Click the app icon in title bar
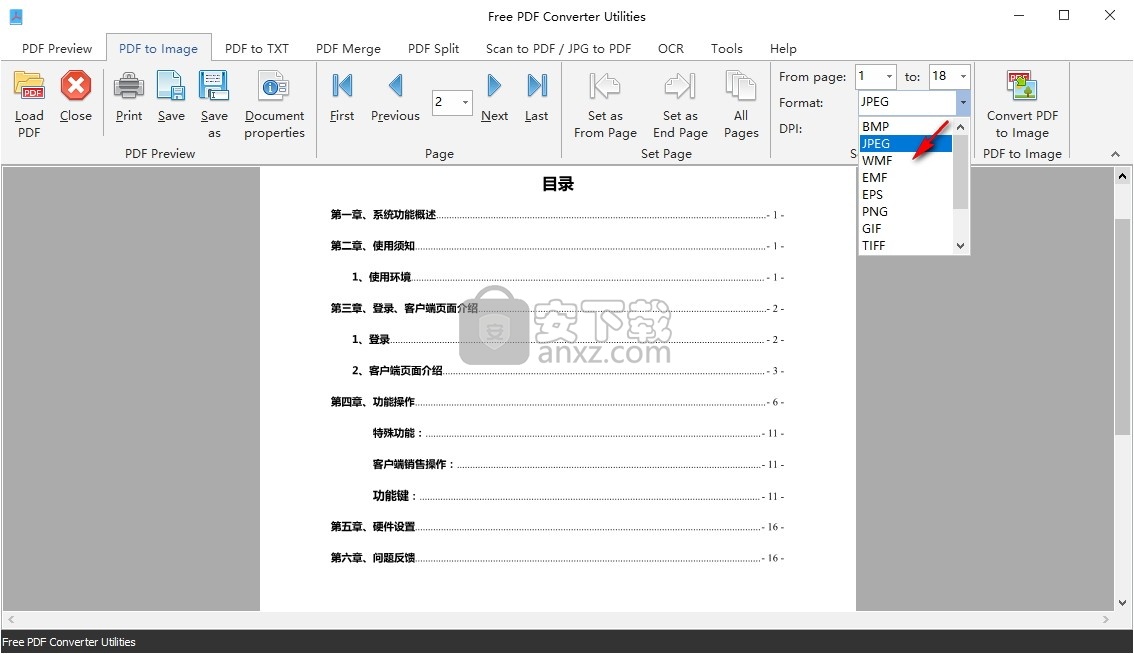The height and width of the screenshot is (654, 1134). pos(16,16)
